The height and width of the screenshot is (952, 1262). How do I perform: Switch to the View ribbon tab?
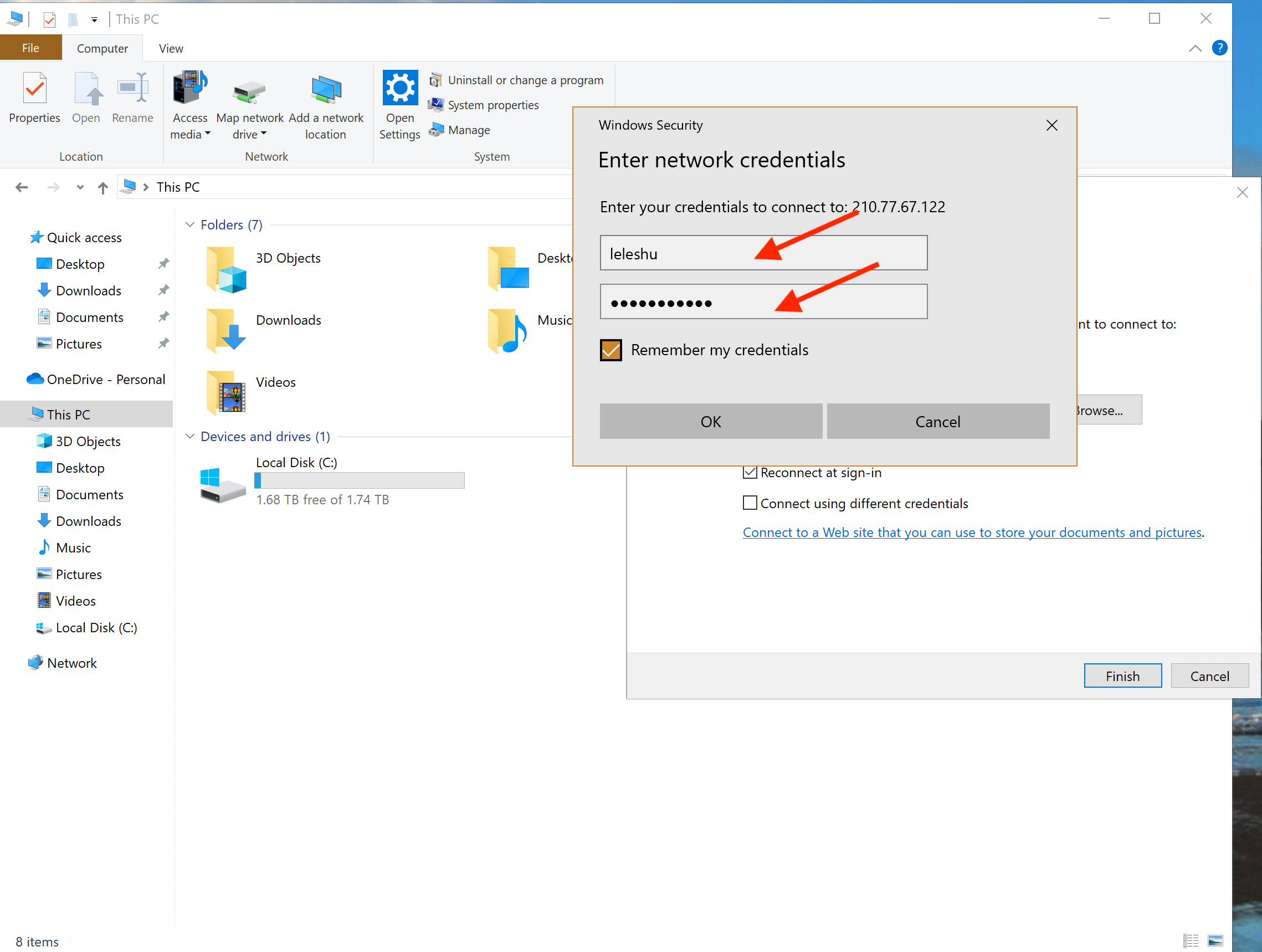(x=171, y=49)
